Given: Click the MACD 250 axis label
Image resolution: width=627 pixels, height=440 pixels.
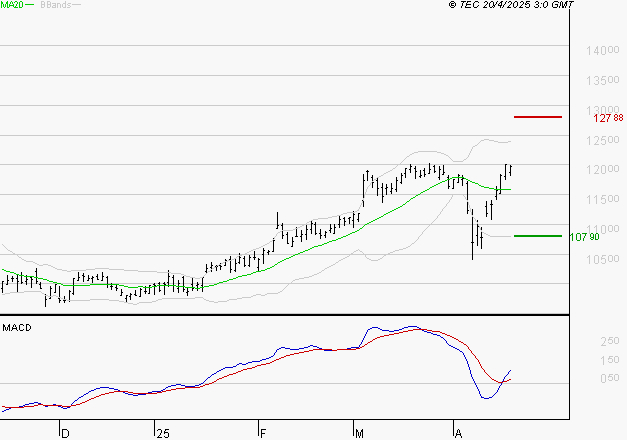Looking at the screenshot, I should [x=610, y=341].
